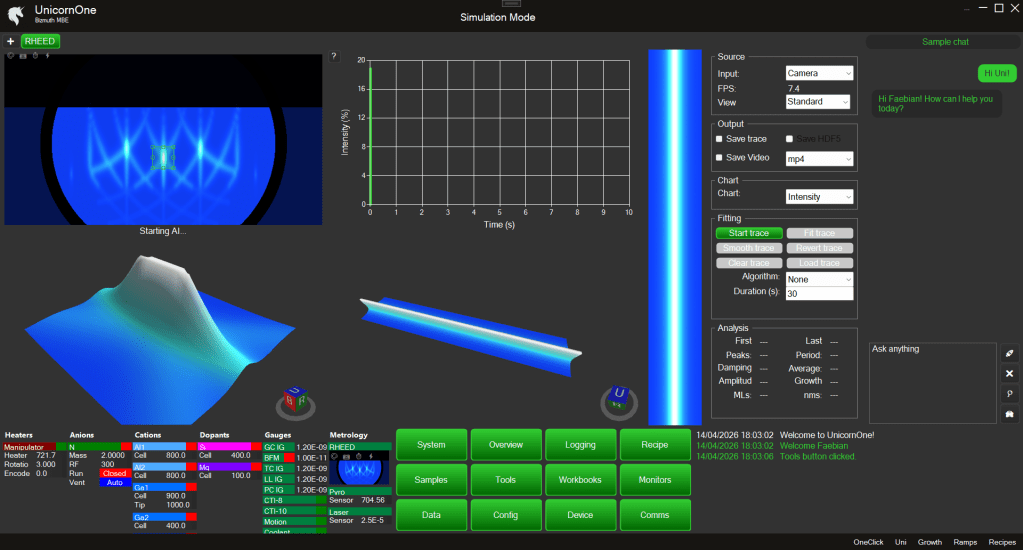The width and height of the screenshot is (1023, 550).
Task: Click the X clear icon beside chat input
Action: (x=1009, y=373)
